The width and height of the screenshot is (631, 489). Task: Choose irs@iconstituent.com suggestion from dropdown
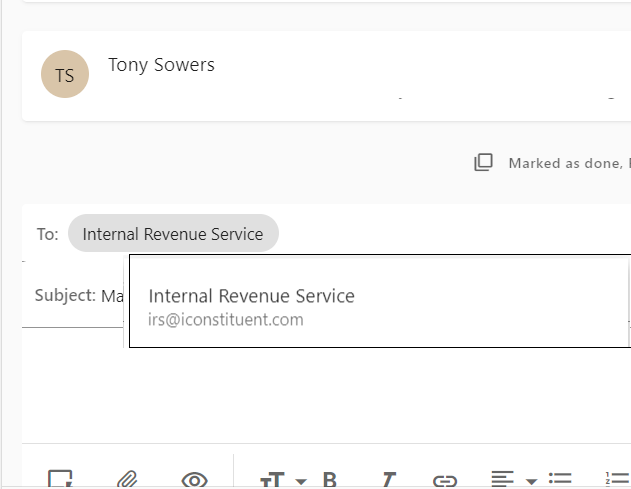[x=379, y=301]
